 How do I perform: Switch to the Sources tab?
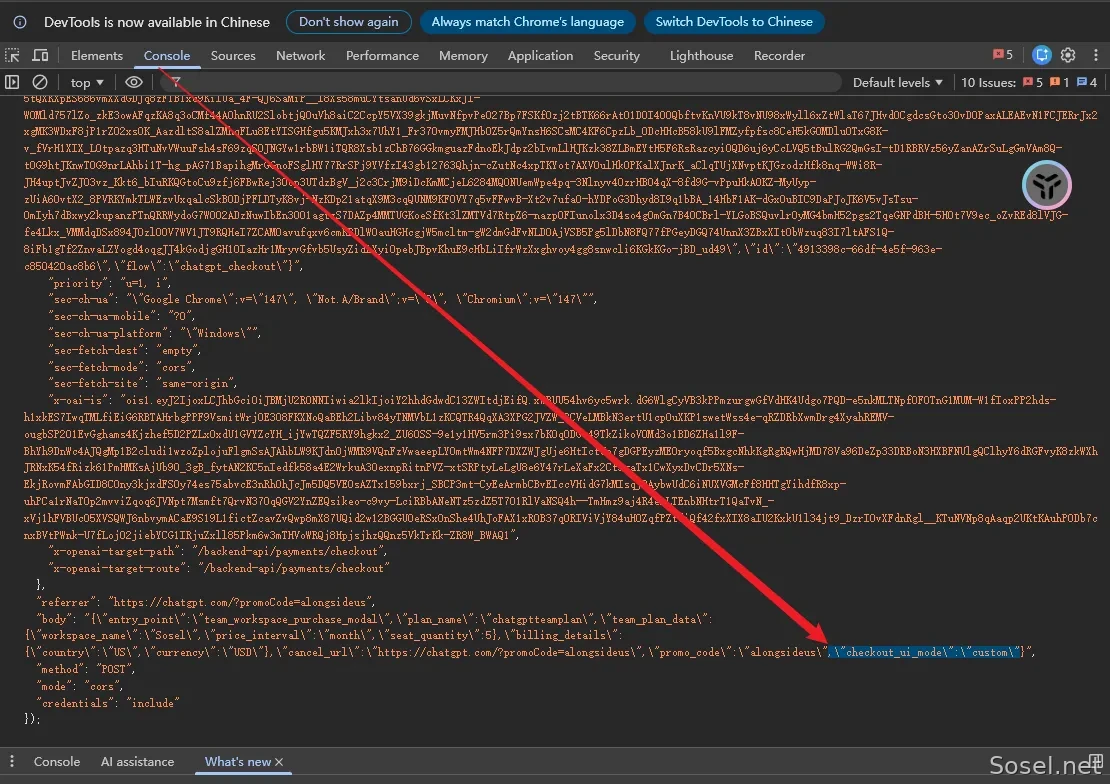coord(233,55)
